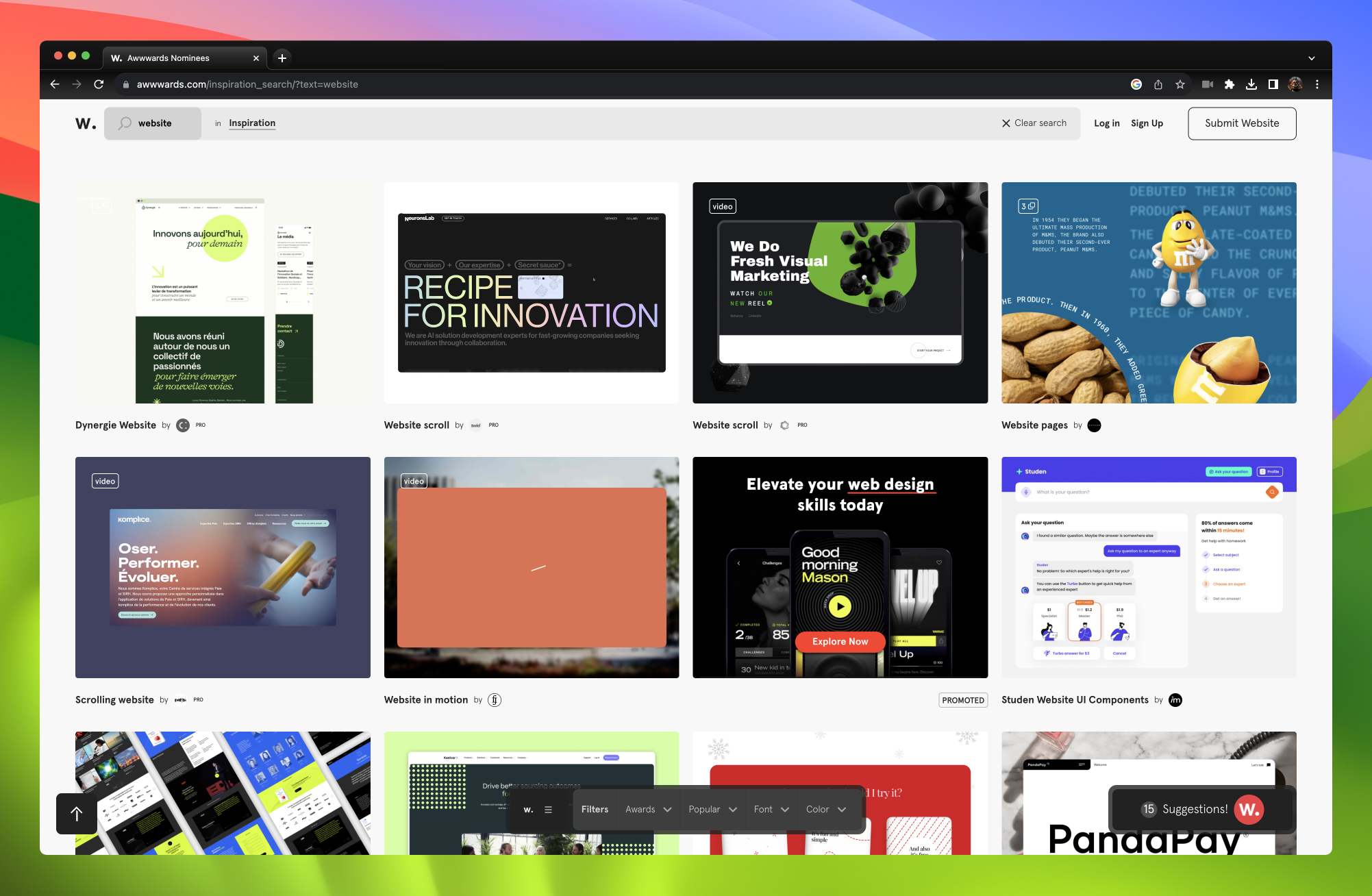The width and height of the screenshot is (1372, 896).
Task: Click the extensions puzzle icon in the browser toolbar
Action: pos(1230,84)
